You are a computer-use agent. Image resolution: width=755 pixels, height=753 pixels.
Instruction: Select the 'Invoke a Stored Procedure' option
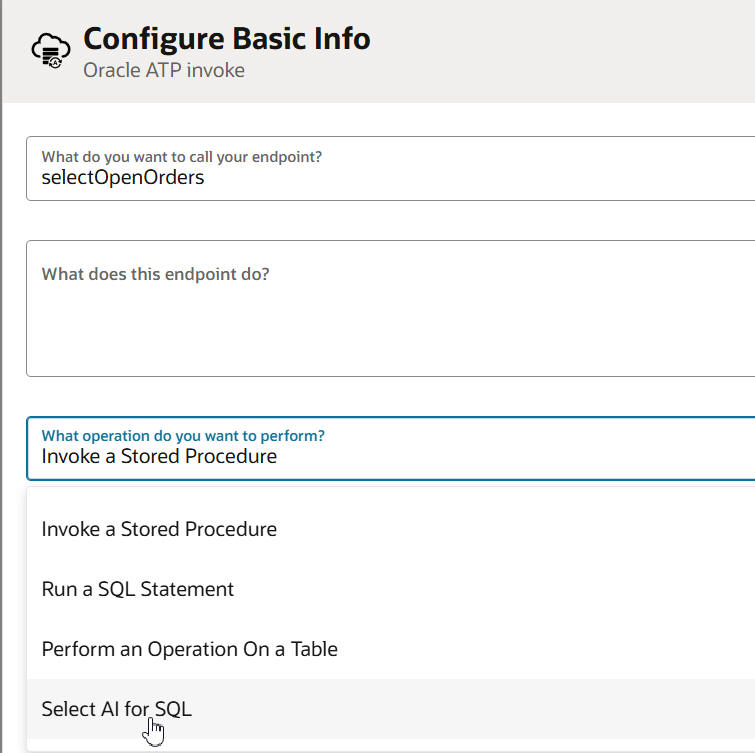click(159, 529)
